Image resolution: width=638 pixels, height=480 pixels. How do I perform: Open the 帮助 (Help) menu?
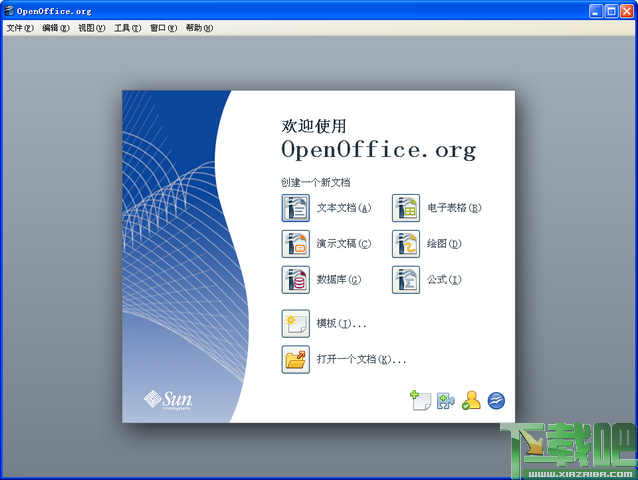point(199,28)
